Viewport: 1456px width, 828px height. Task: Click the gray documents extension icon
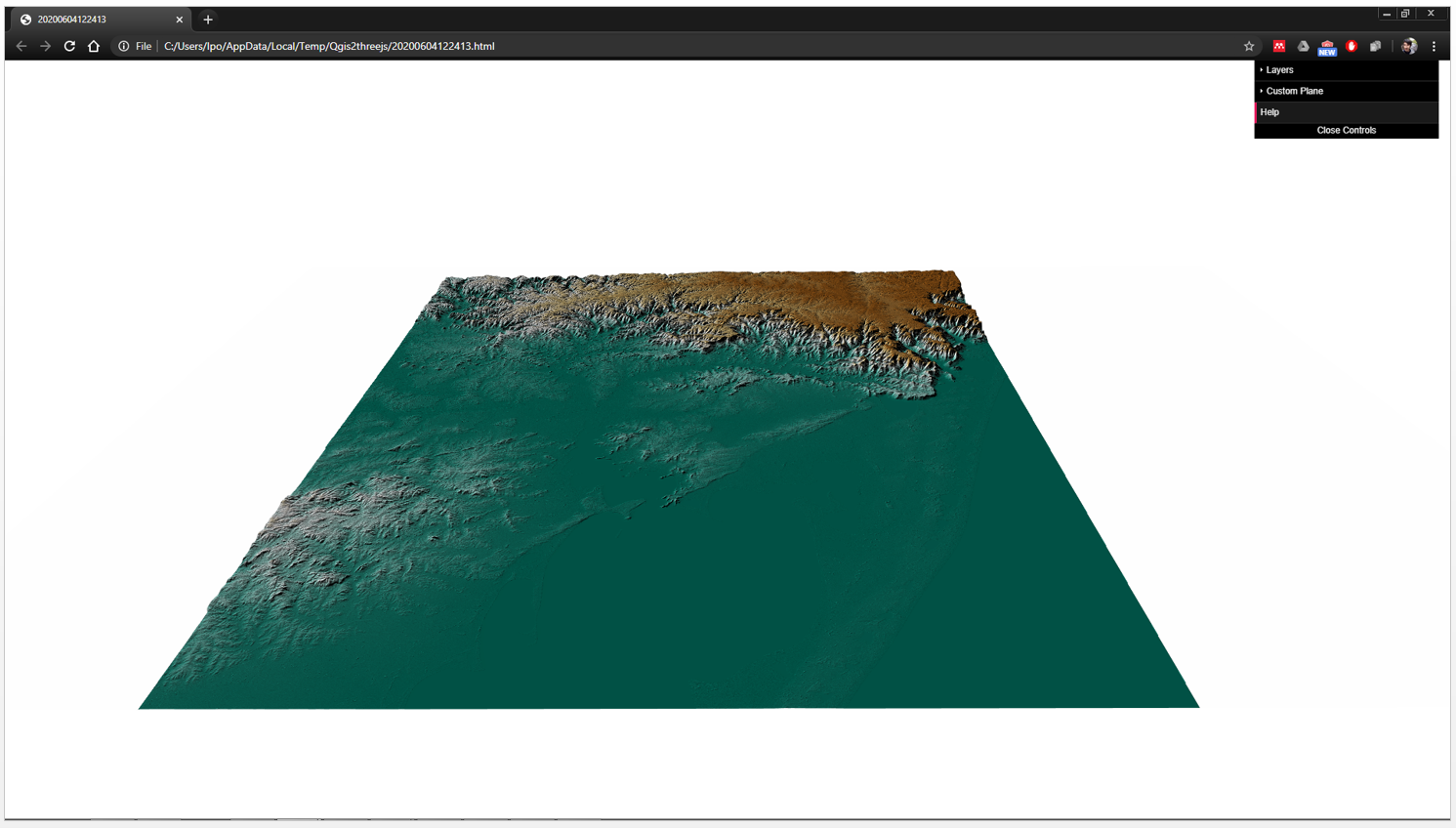(1376, 46)
